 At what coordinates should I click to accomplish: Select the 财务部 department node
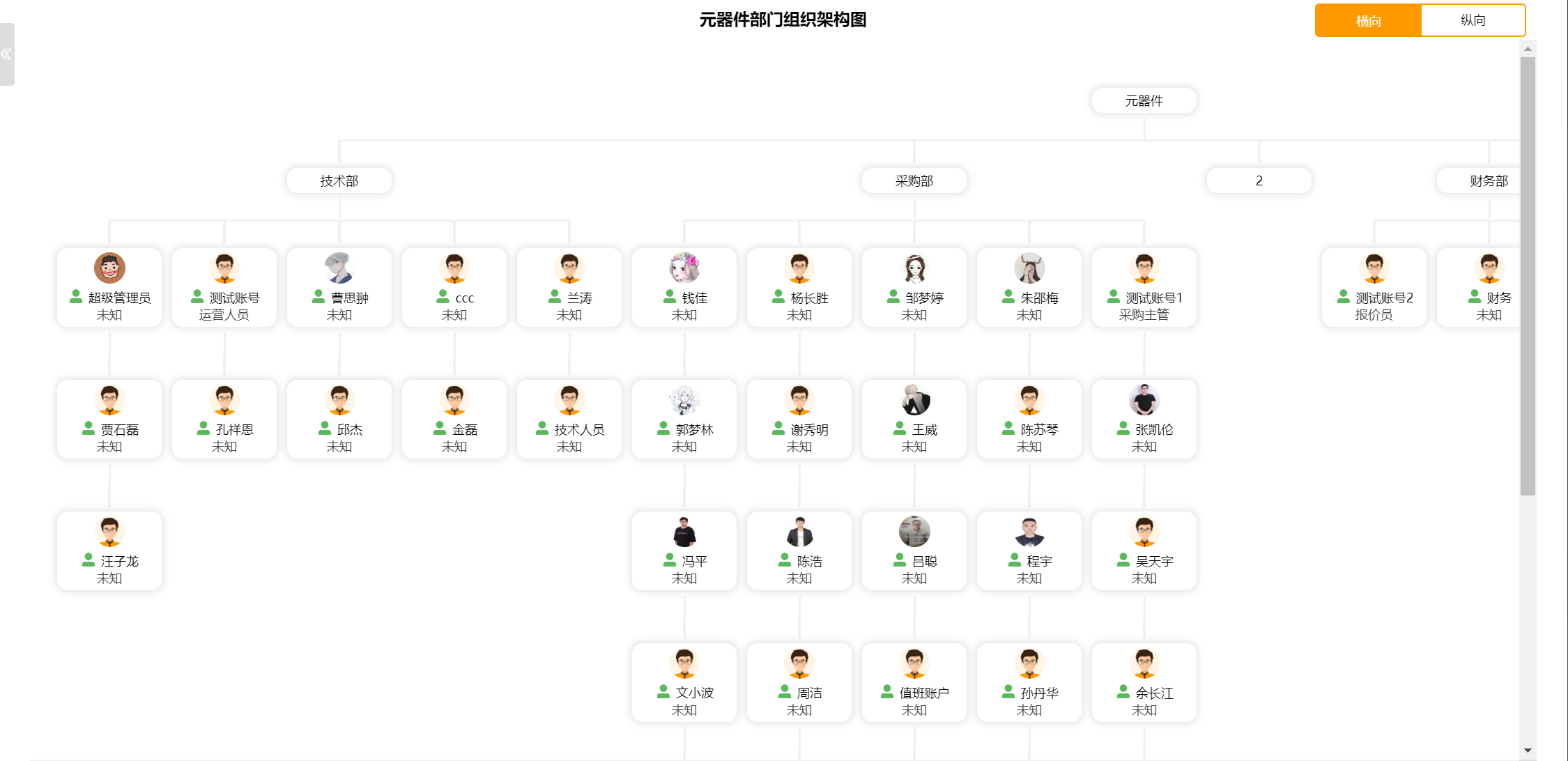tap(1484, 180)
